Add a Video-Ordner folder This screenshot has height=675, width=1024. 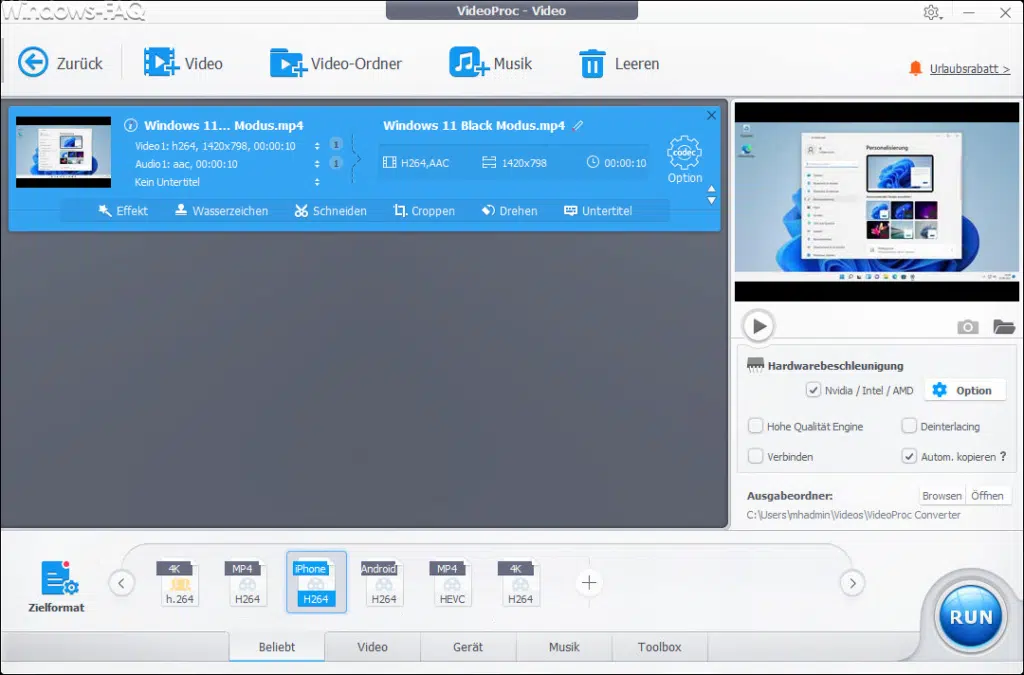287,63
